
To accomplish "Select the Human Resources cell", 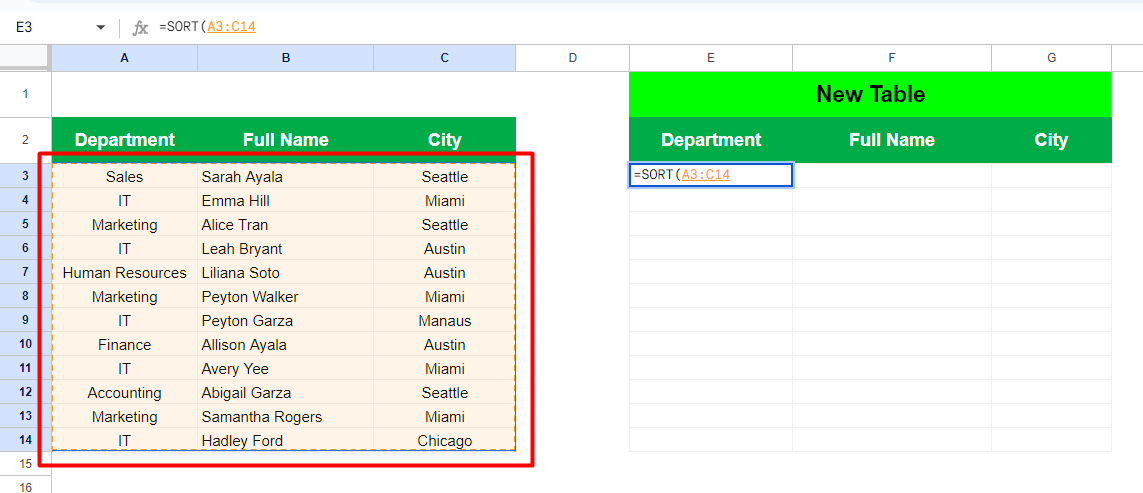I will [x=125, y=273].
